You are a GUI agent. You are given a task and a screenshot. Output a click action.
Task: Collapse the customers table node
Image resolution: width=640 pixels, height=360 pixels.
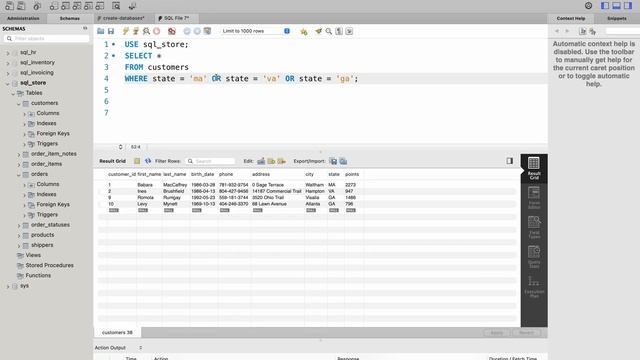(x=19, y=104)
